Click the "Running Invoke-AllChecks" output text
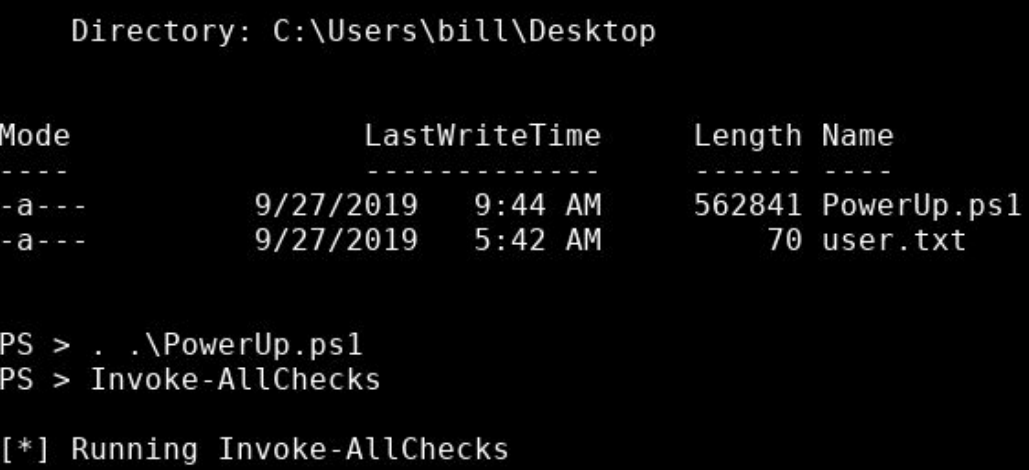 pyautogui.click(x=288, y=449)
